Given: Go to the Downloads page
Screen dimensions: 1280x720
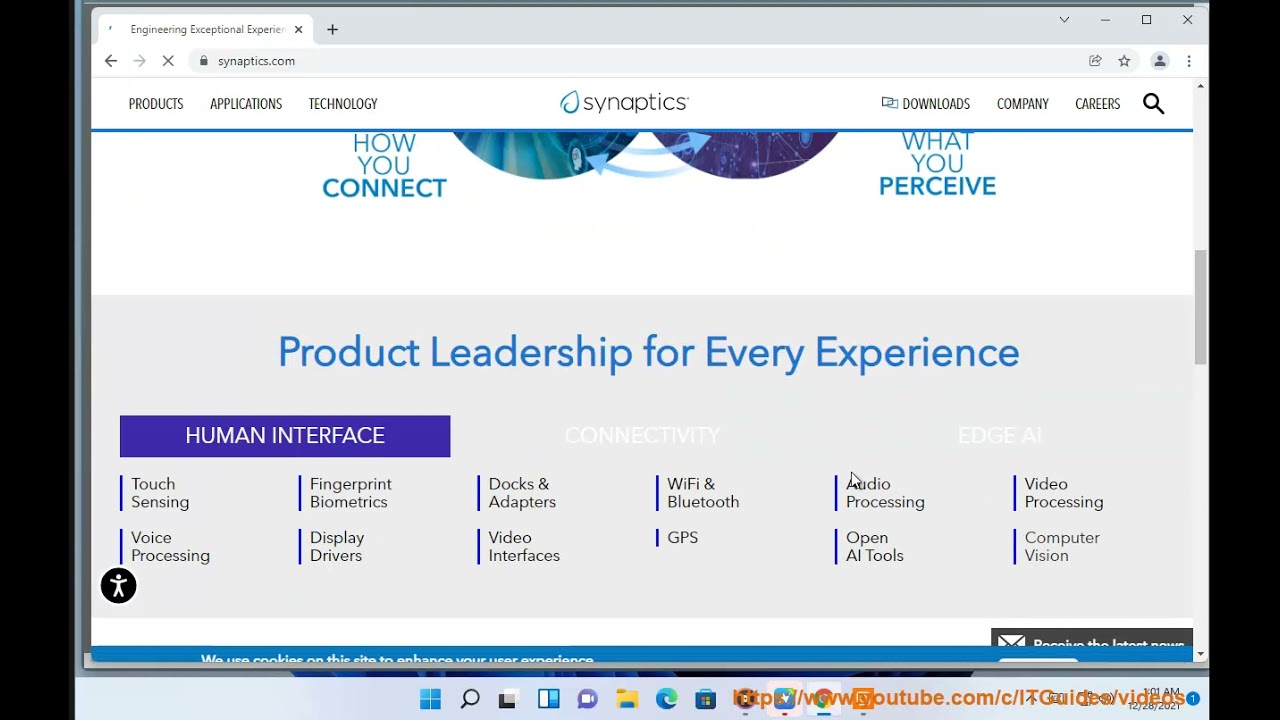Looking at the screenshot, I should click(x=926, y=104).
